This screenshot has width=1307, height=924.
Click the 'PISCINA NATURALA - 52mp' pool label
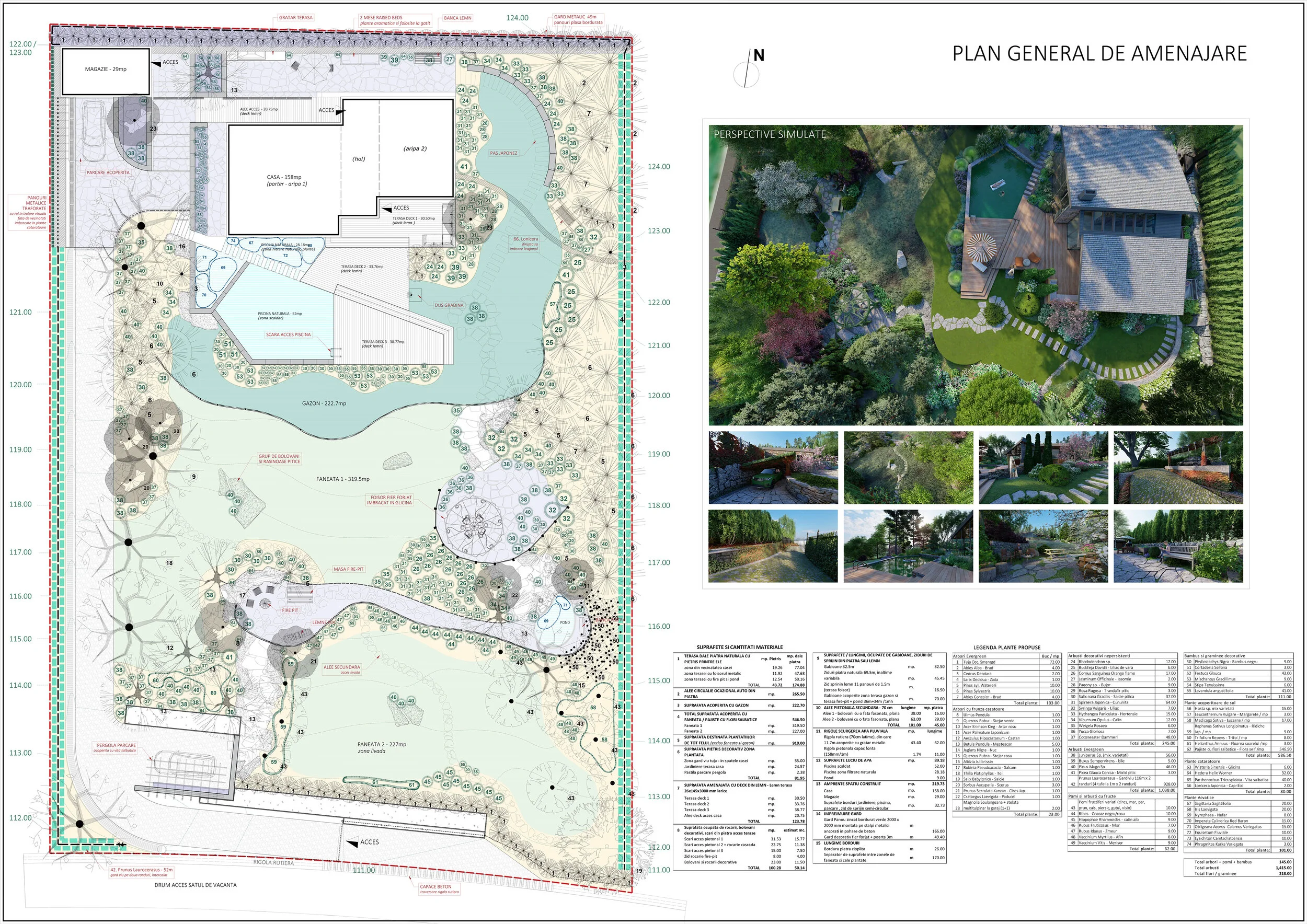[x=280, y=314]
